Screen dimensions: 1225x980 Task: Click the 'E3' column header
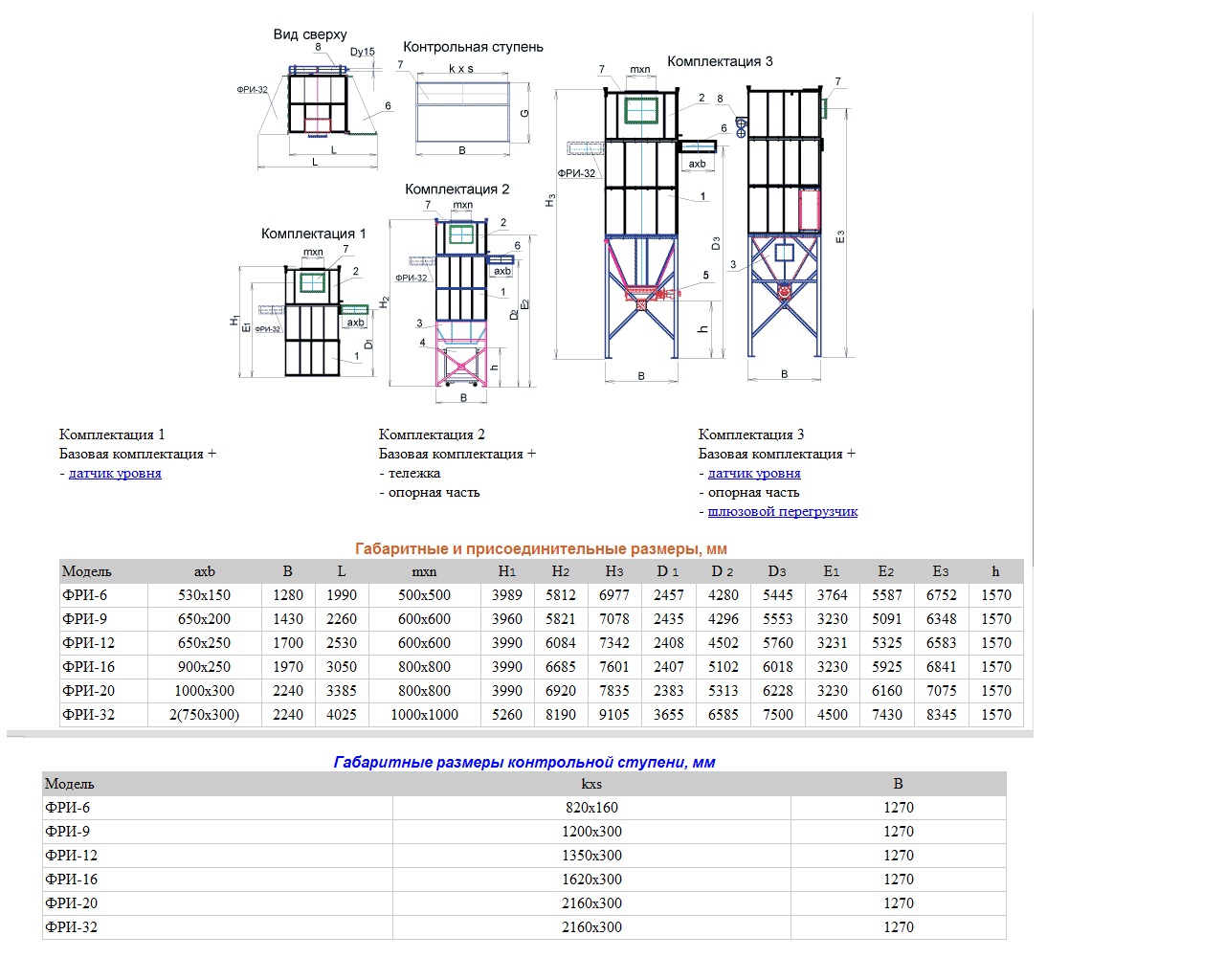click(x=941, y=571)
